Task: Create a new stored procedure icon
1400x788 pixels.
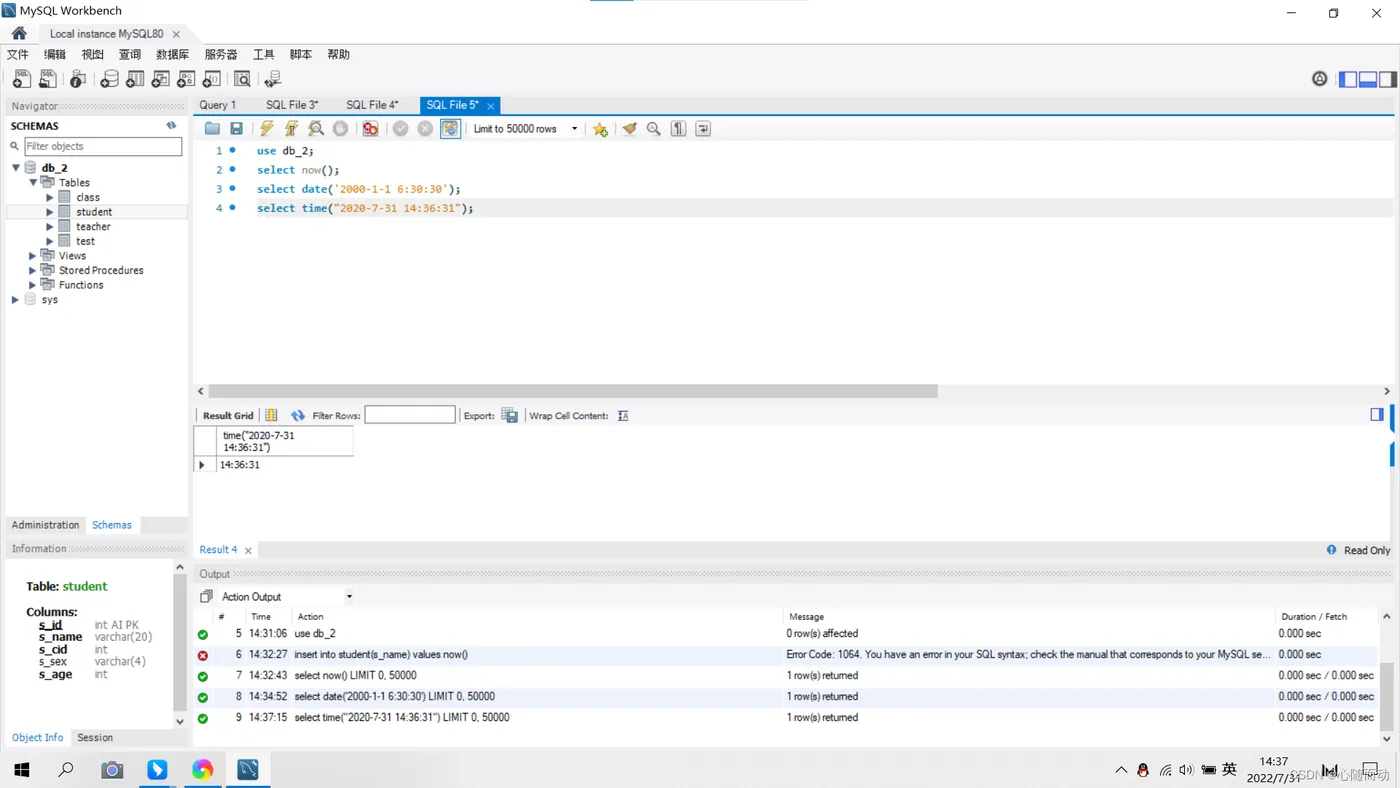Action: (186, 79)
